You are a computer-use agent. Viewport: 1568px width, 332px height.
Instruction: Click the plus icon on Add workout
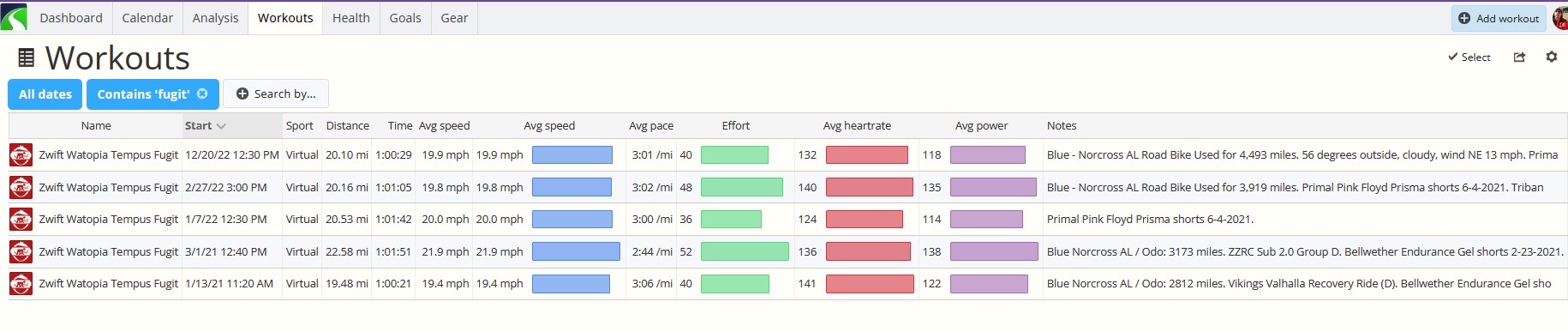1464,18
